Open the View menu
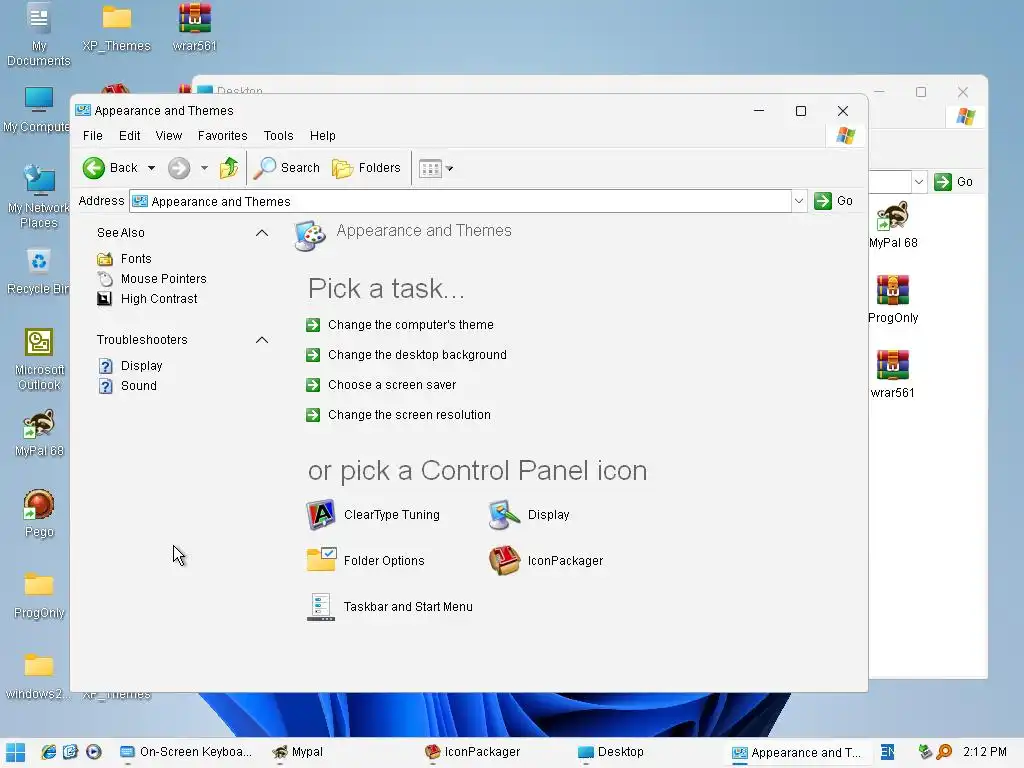The image size is (1024, 768). pos(168,136)
